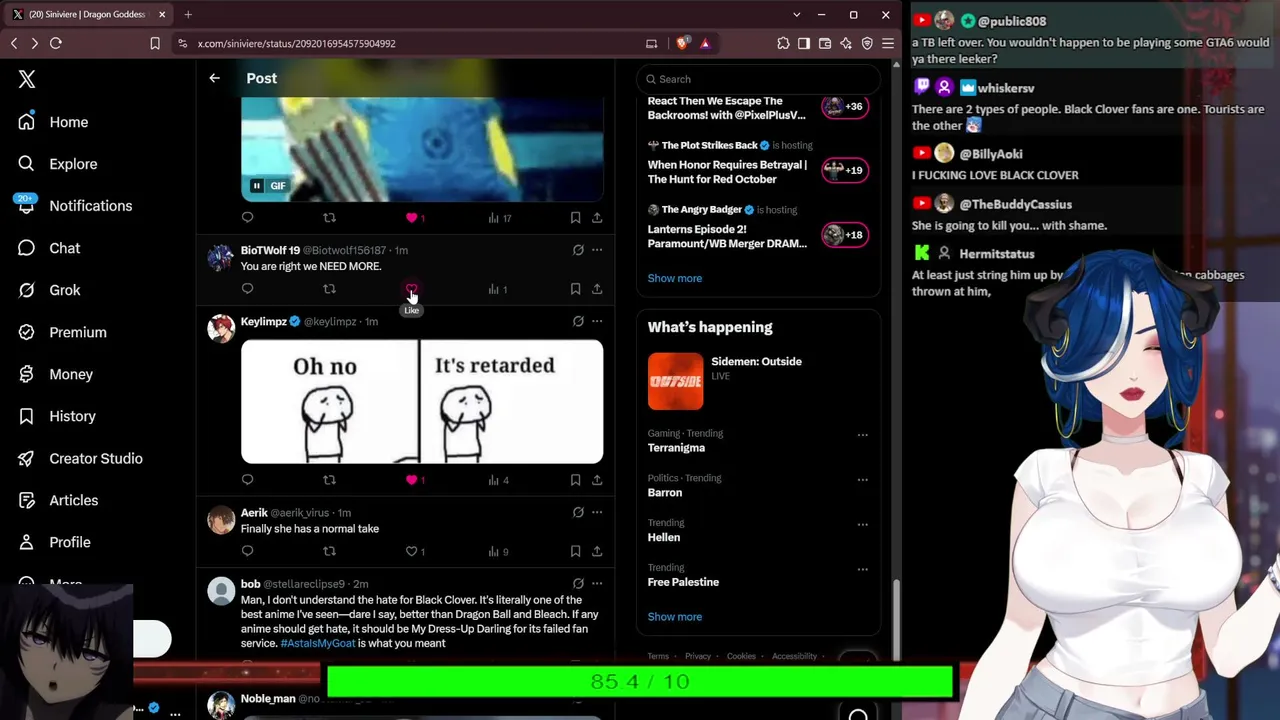Image resolution: width=1280 pixels, height=720 pixels.
Task: Bookmark BioTWolf 19's reply
Action: [x=575, y=289]
